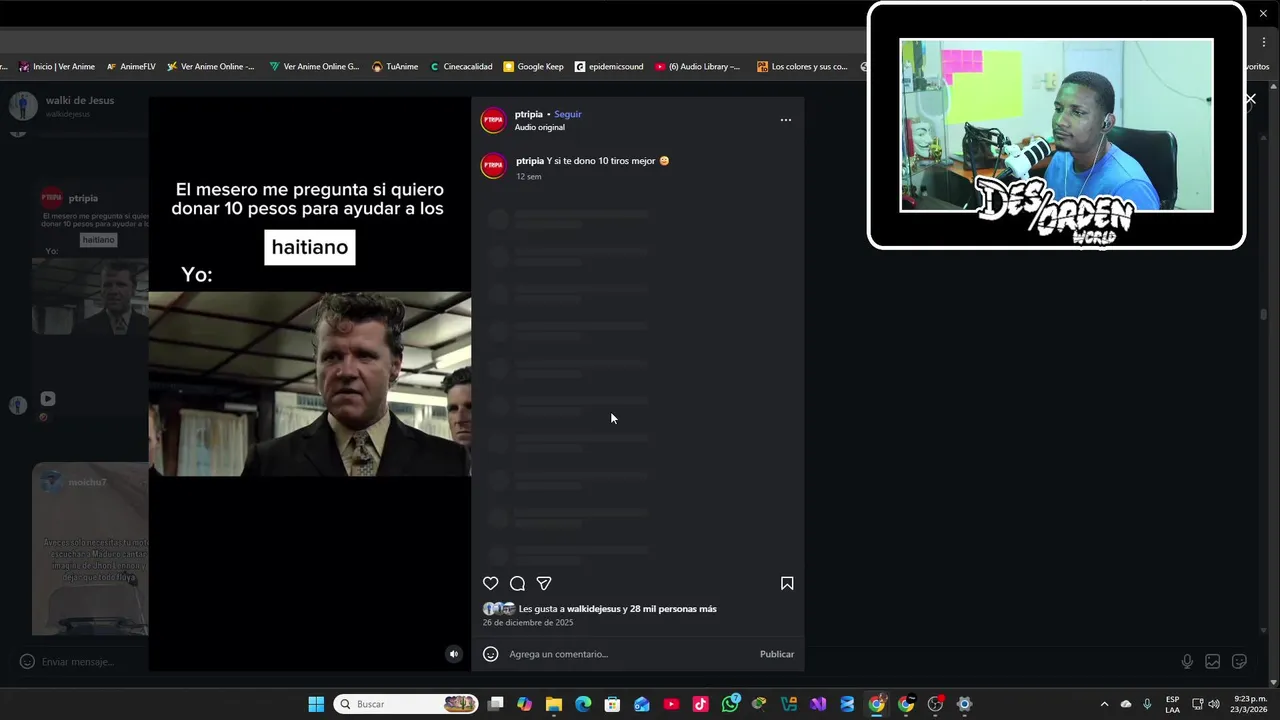1280x720 pixels.
Task: Open the volume control in system tray
Action: point(1214,704)
